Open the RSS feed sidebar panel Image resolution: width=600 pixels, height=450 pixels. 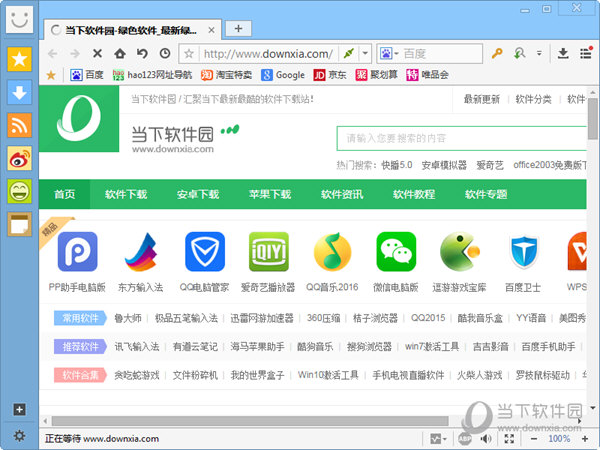coord(20,125)
